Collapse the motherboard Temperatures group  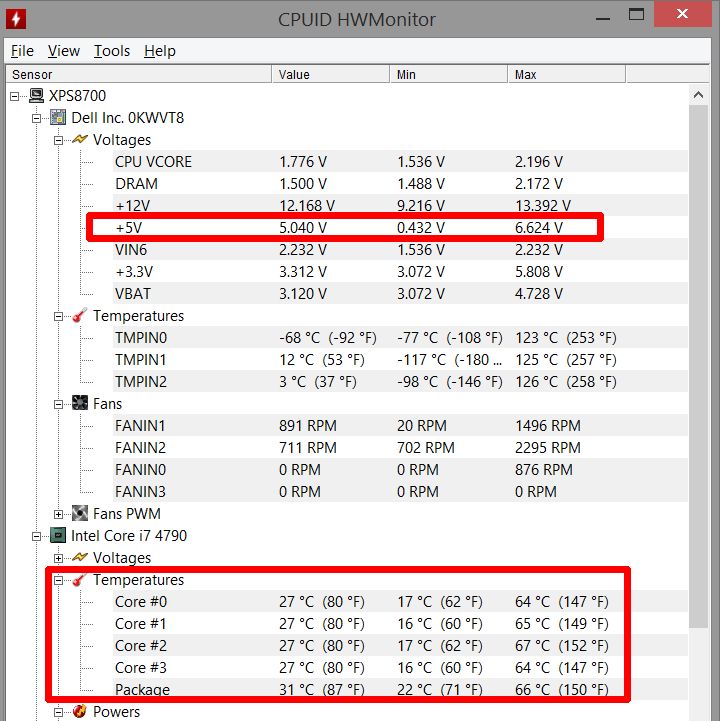pos(58,316)
